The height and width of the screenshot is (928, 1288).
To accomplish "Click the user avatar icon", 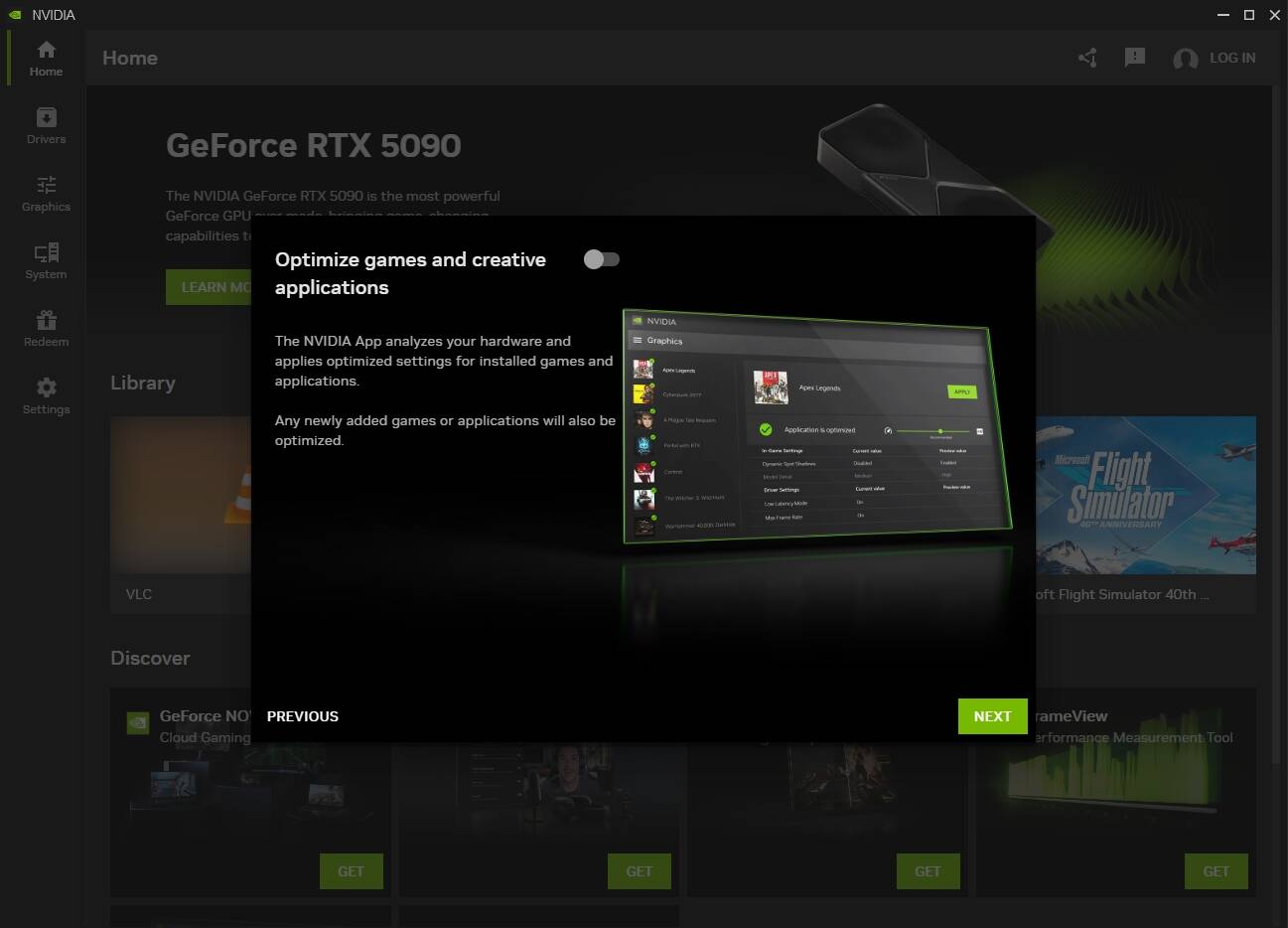I will (1185, 59).
